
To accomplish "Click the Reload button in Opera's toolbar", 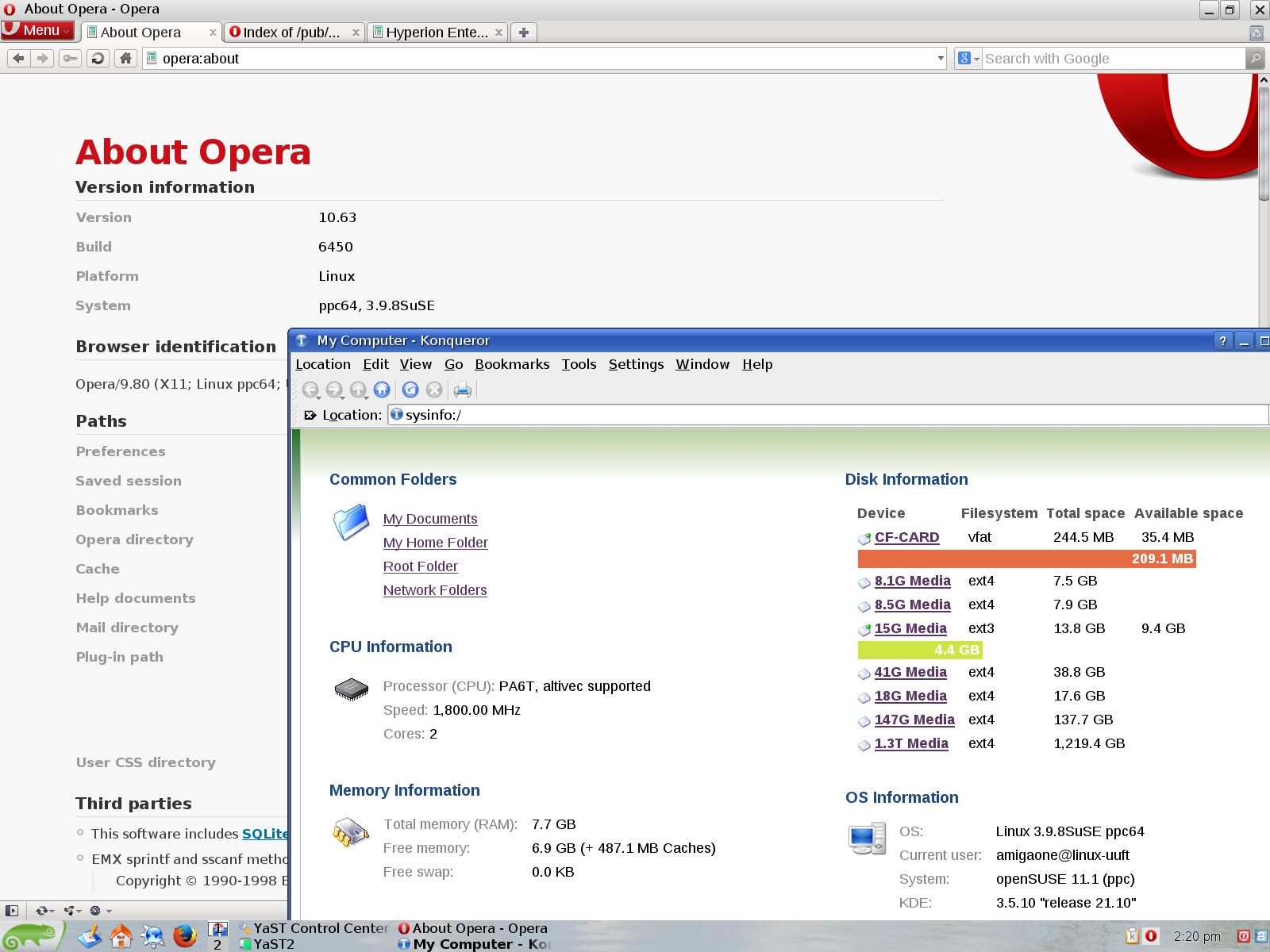I will tap(98, 58).
